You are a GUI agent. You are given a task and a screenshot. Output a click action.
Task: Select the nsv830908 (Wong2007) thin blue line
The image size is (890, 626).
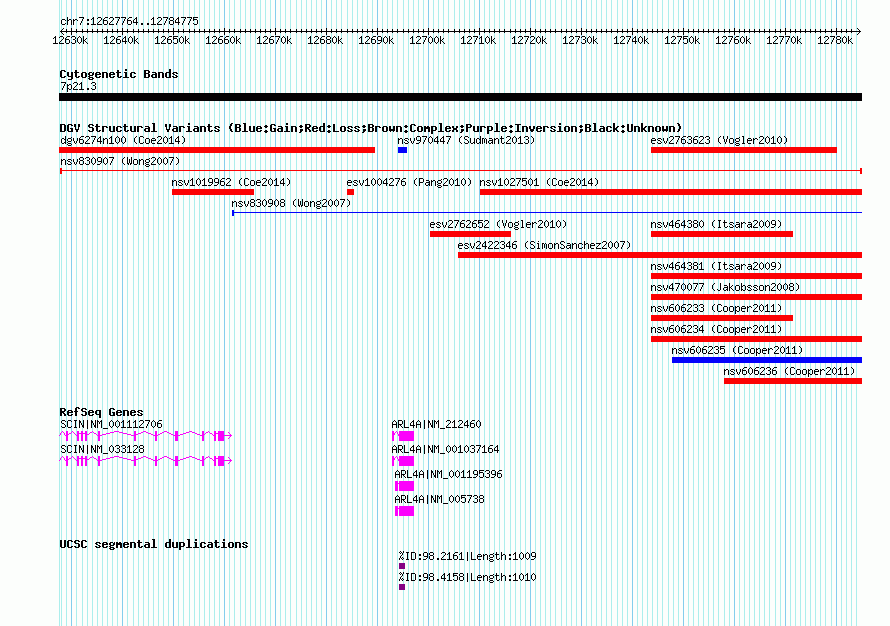click(547, 213)
